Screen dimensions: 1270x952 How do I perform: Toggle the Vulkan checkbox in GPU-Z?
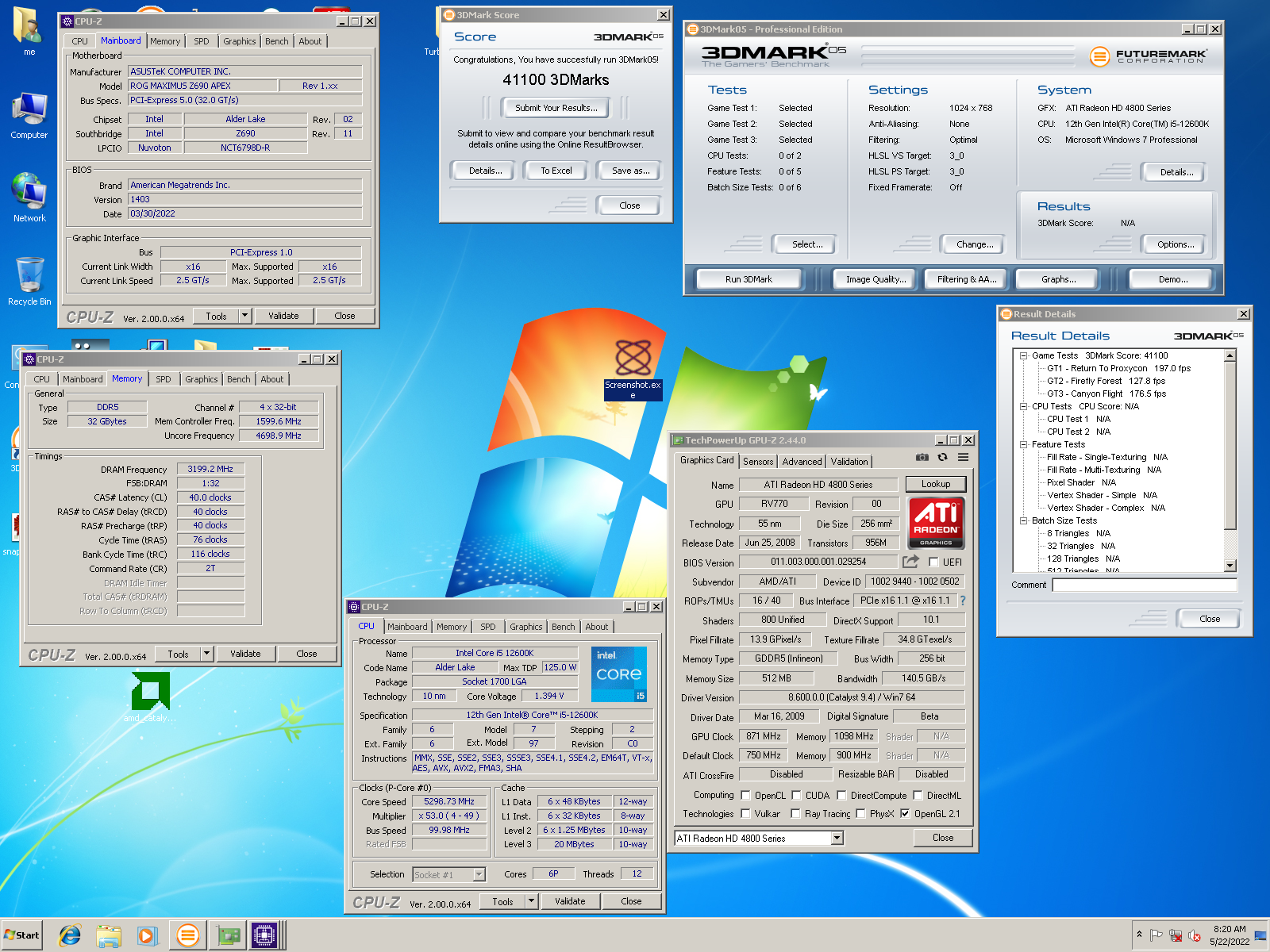coord(745,813)
